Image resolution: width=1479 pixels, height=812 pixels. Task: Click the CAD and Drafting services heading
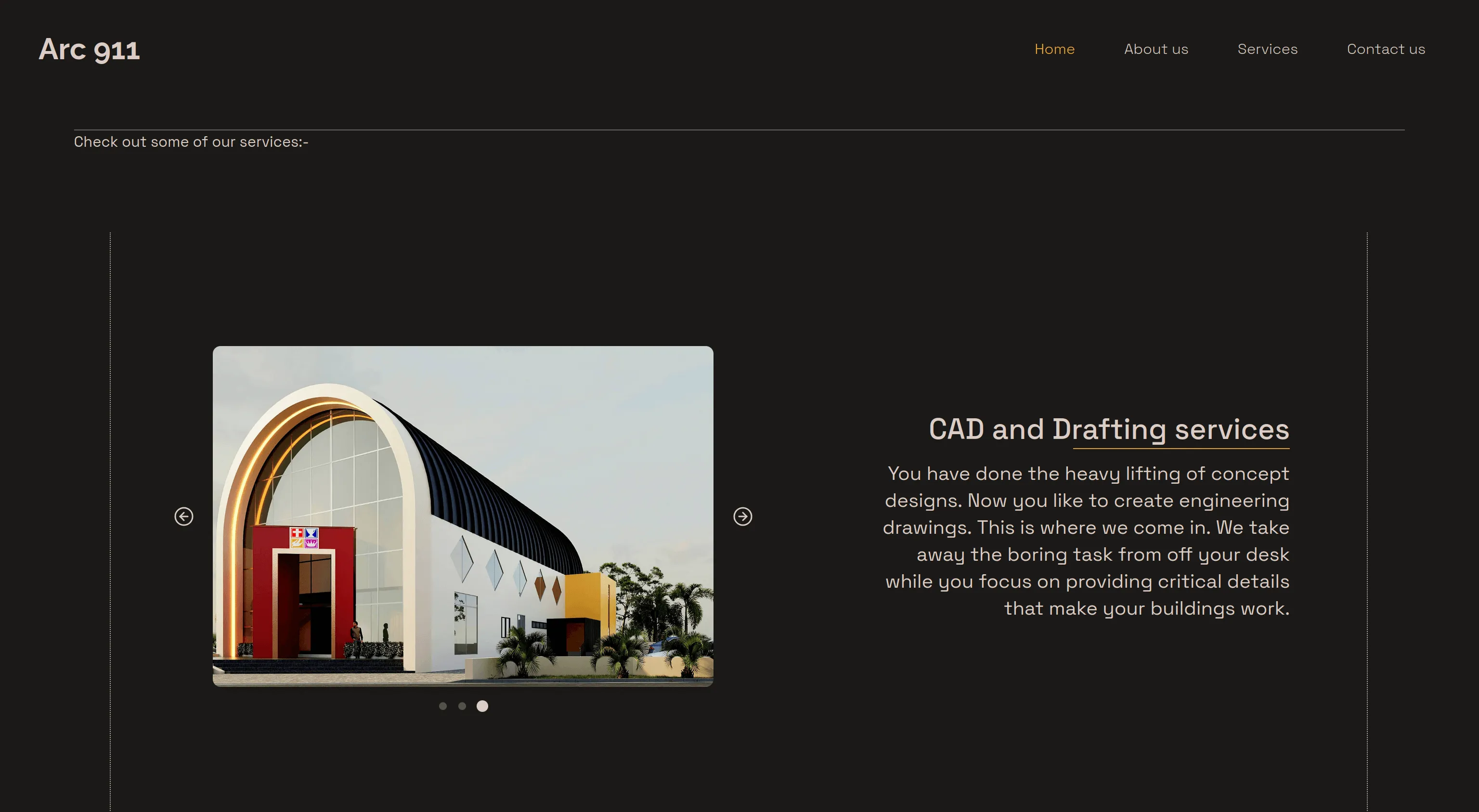(1109, 429)
